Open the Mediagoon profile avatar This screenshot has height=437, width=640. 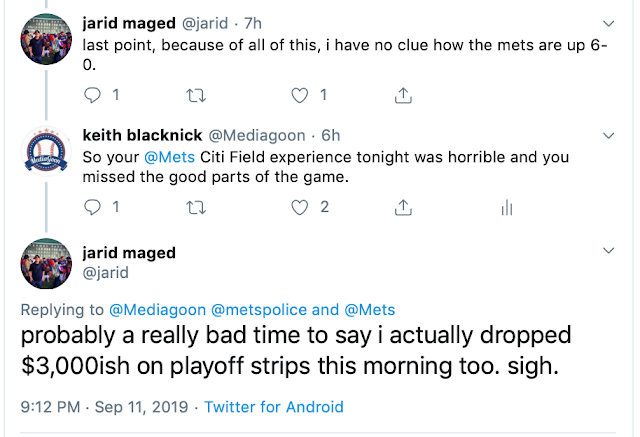pos(45,156)
